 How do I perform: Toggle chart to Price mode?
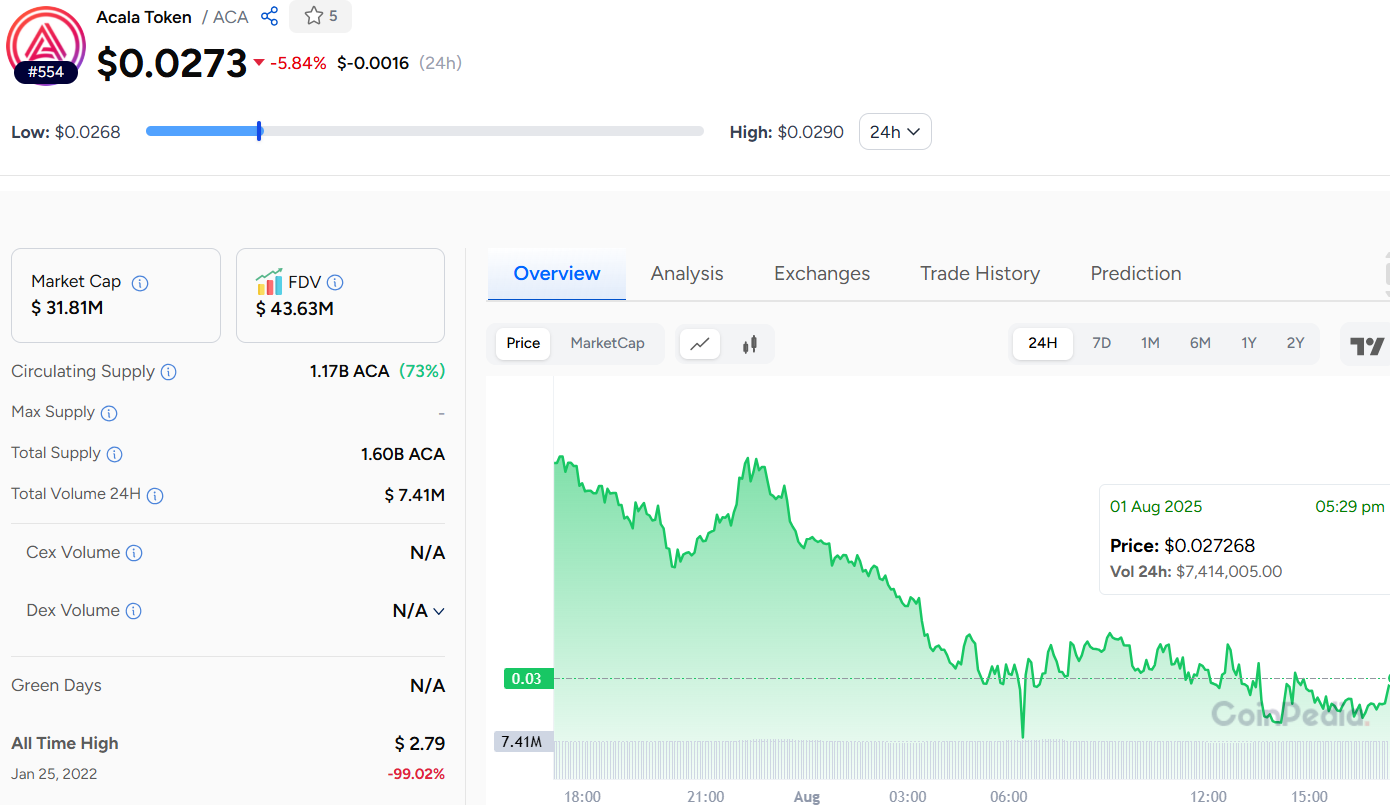coord(523,343)
